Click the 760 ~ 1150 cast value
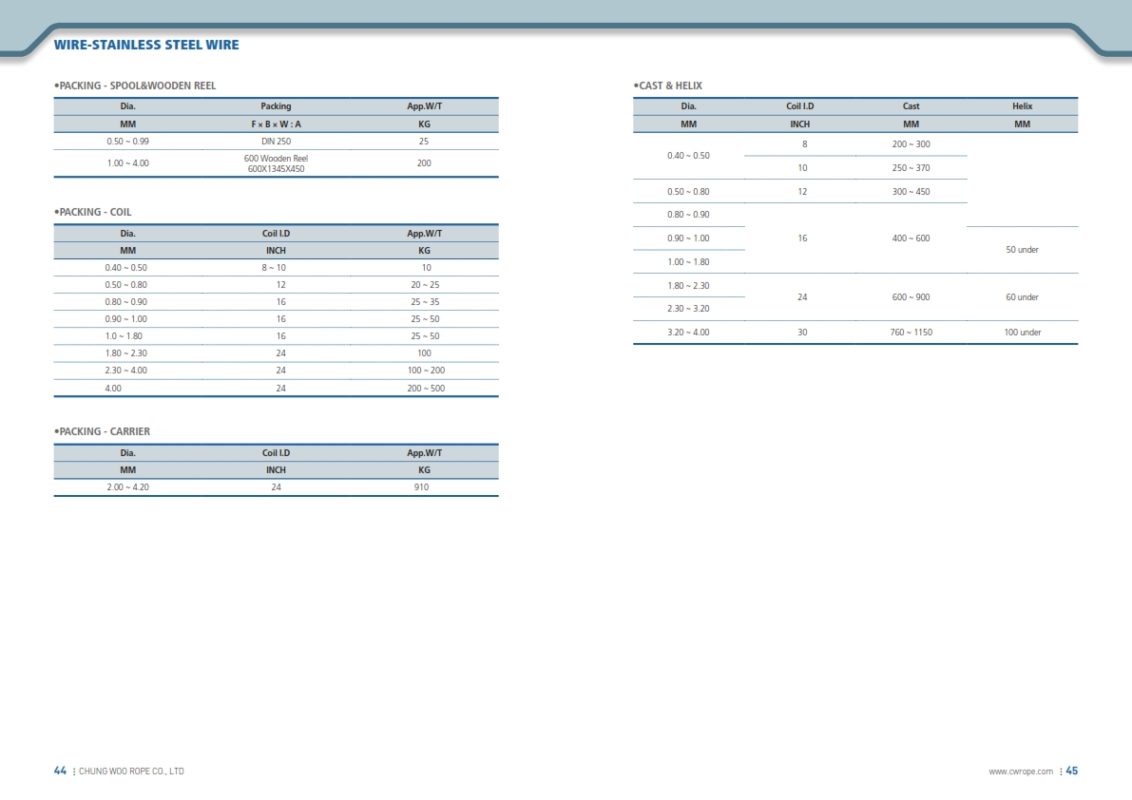 (x=911, y=332)
